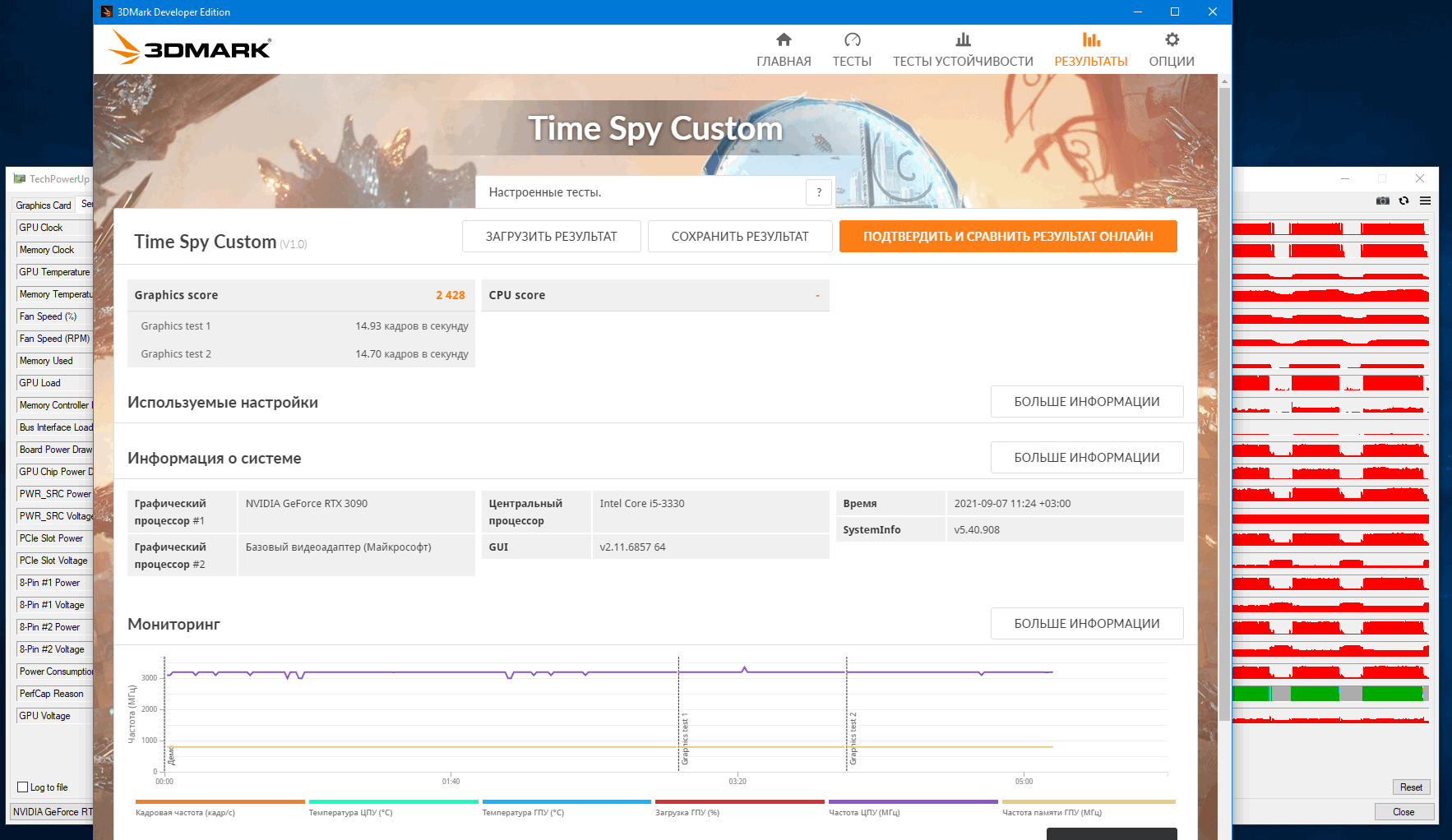
Task: Click the Температура ГПУ blue legend swatch
Action: 566,801
